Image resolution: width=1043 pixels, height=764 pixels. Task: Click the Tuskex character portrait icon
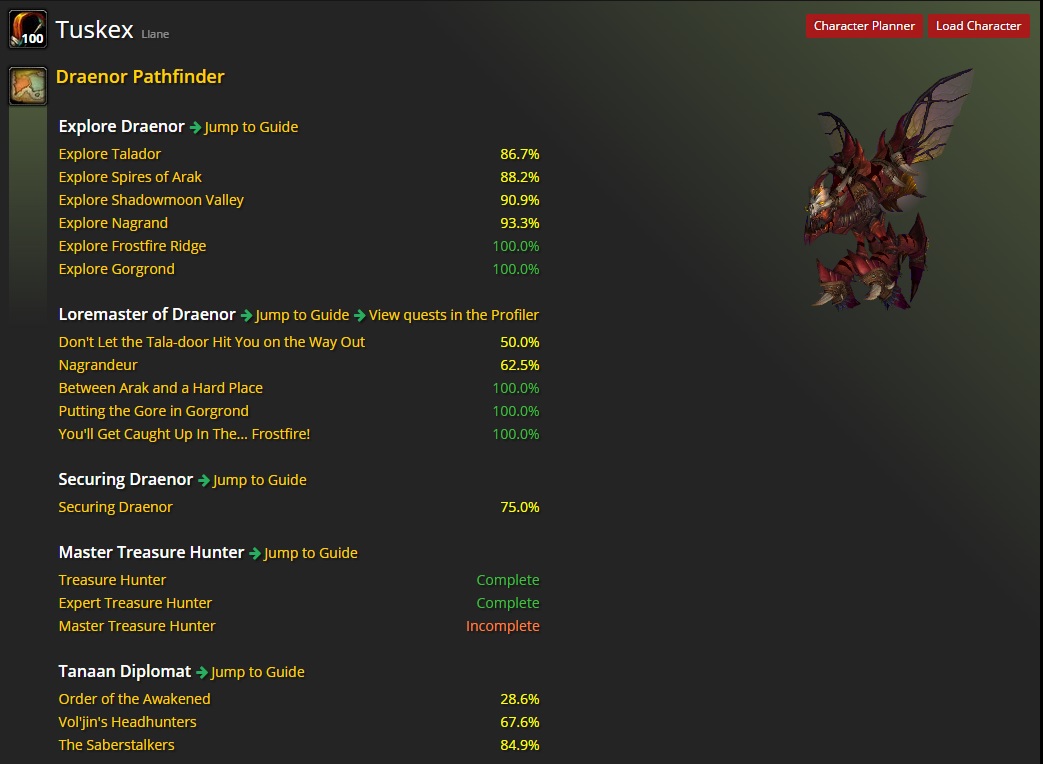28,29
